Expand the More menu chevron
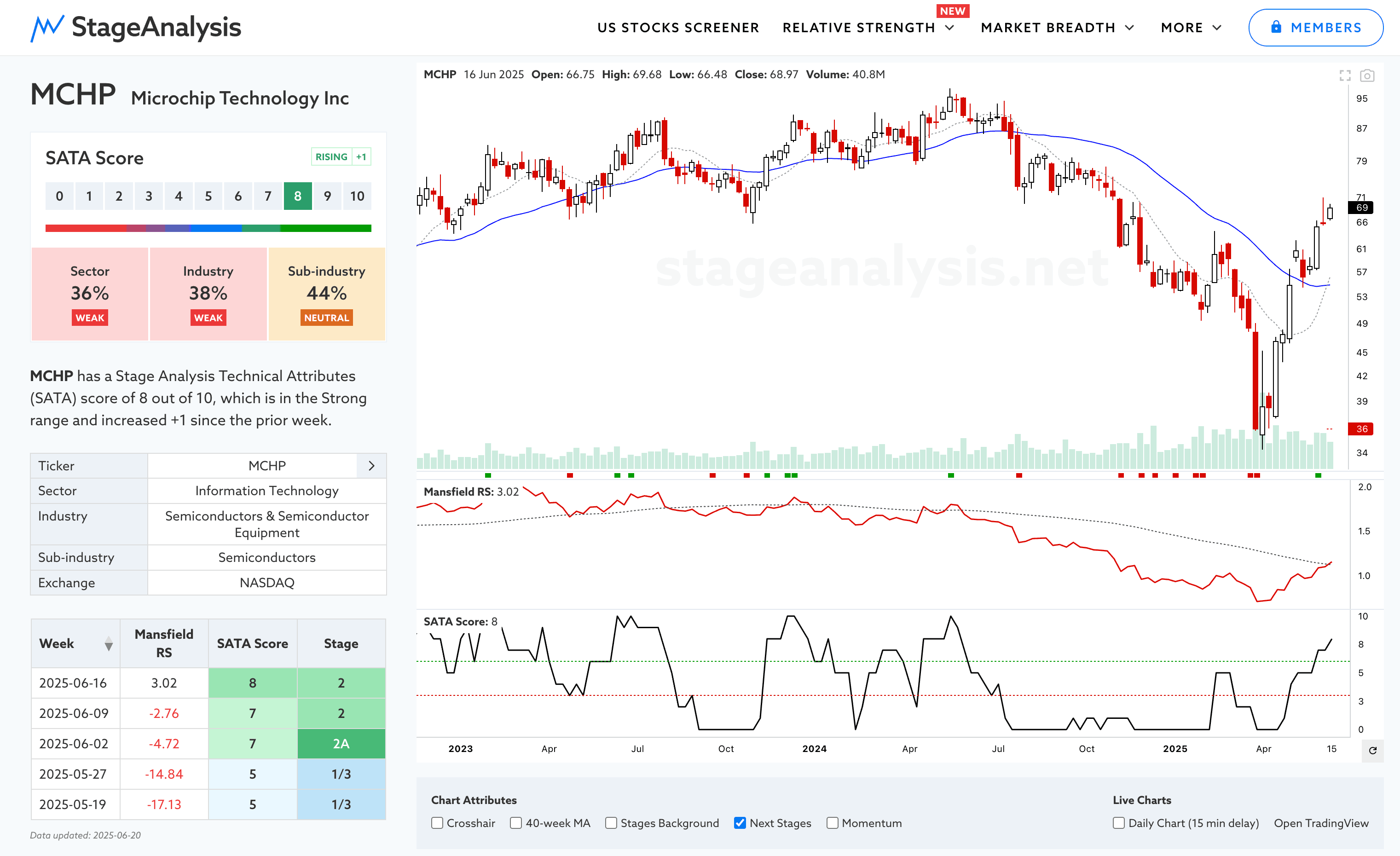Viewport: 1400px width, 856px height. pos(1217,28)
